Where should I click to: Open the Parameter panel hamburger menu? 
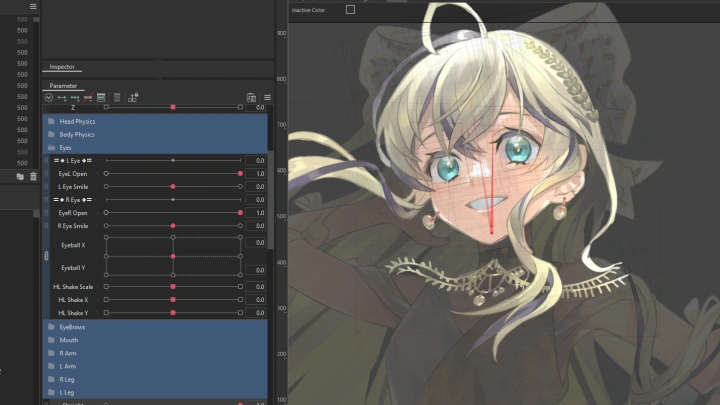click(x=267, y=98)
